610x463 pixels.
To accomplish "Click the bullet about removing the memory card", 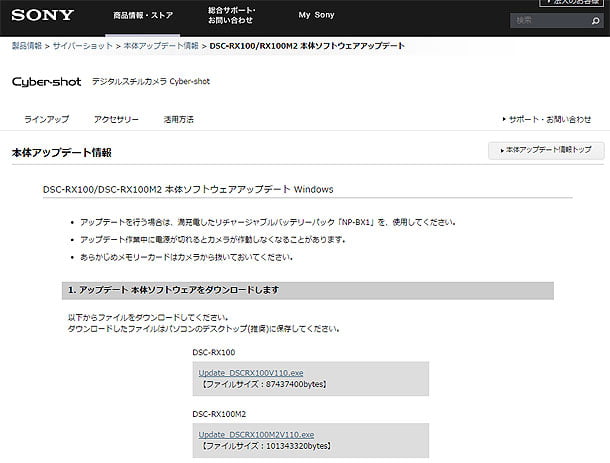I will click(186, 257).
